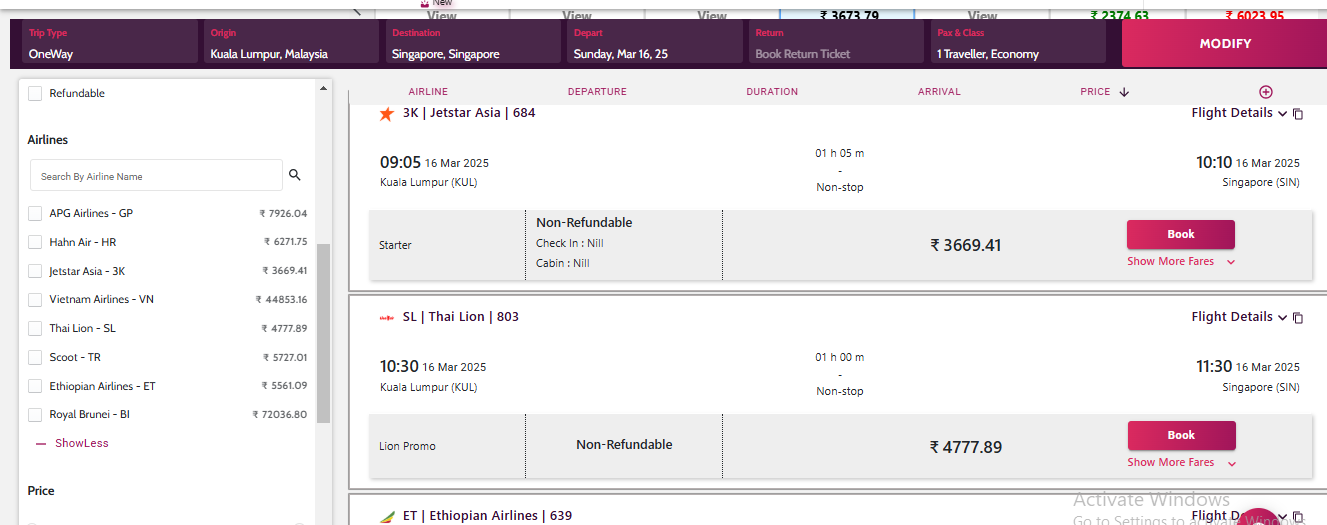The height and width of the screenshot is (525, 1327).
Task: Check the Jetstar Asia - 3K filter
Action: click(x=35, y=271)
